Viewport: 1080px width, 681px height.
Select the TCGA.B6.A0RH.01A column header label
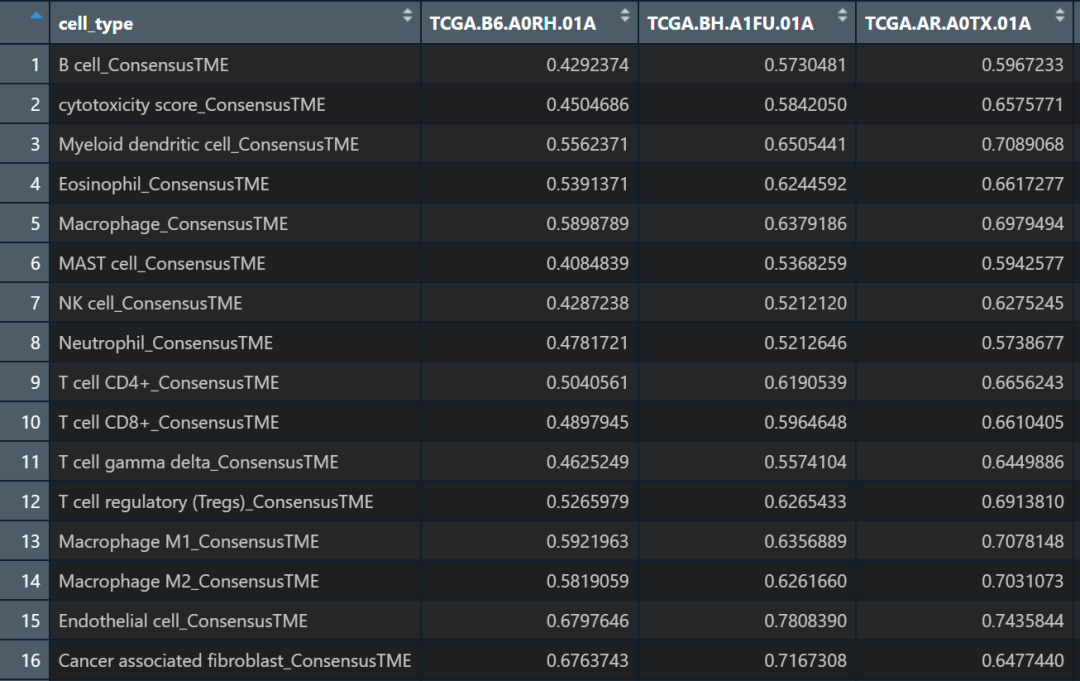point(513,23)
